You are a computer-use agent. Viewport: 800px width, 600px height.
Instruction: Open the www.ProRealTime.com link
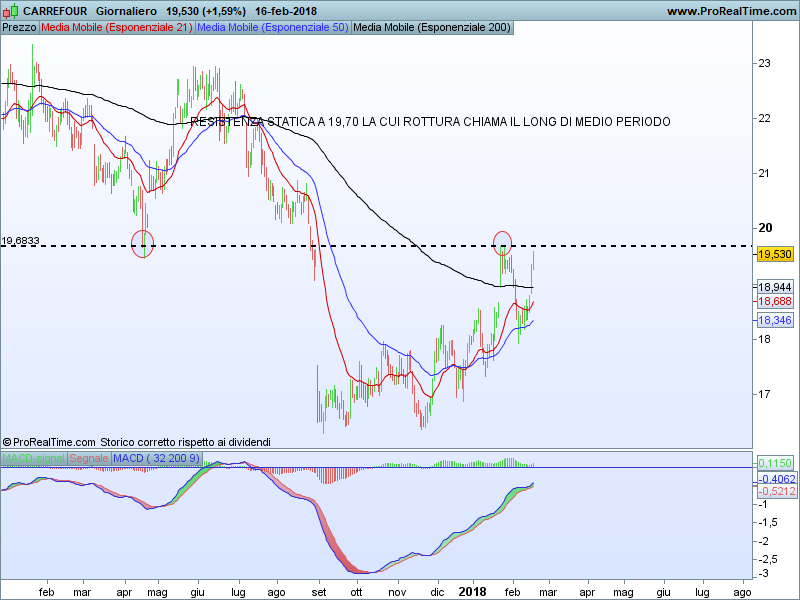coord(730,11)
